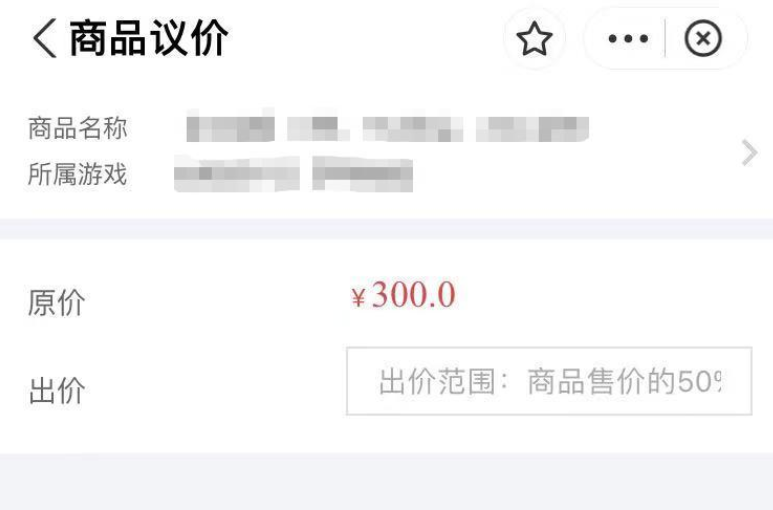Tap the 商品议价 page title
The image size is (773, 510).
point(148,38)
